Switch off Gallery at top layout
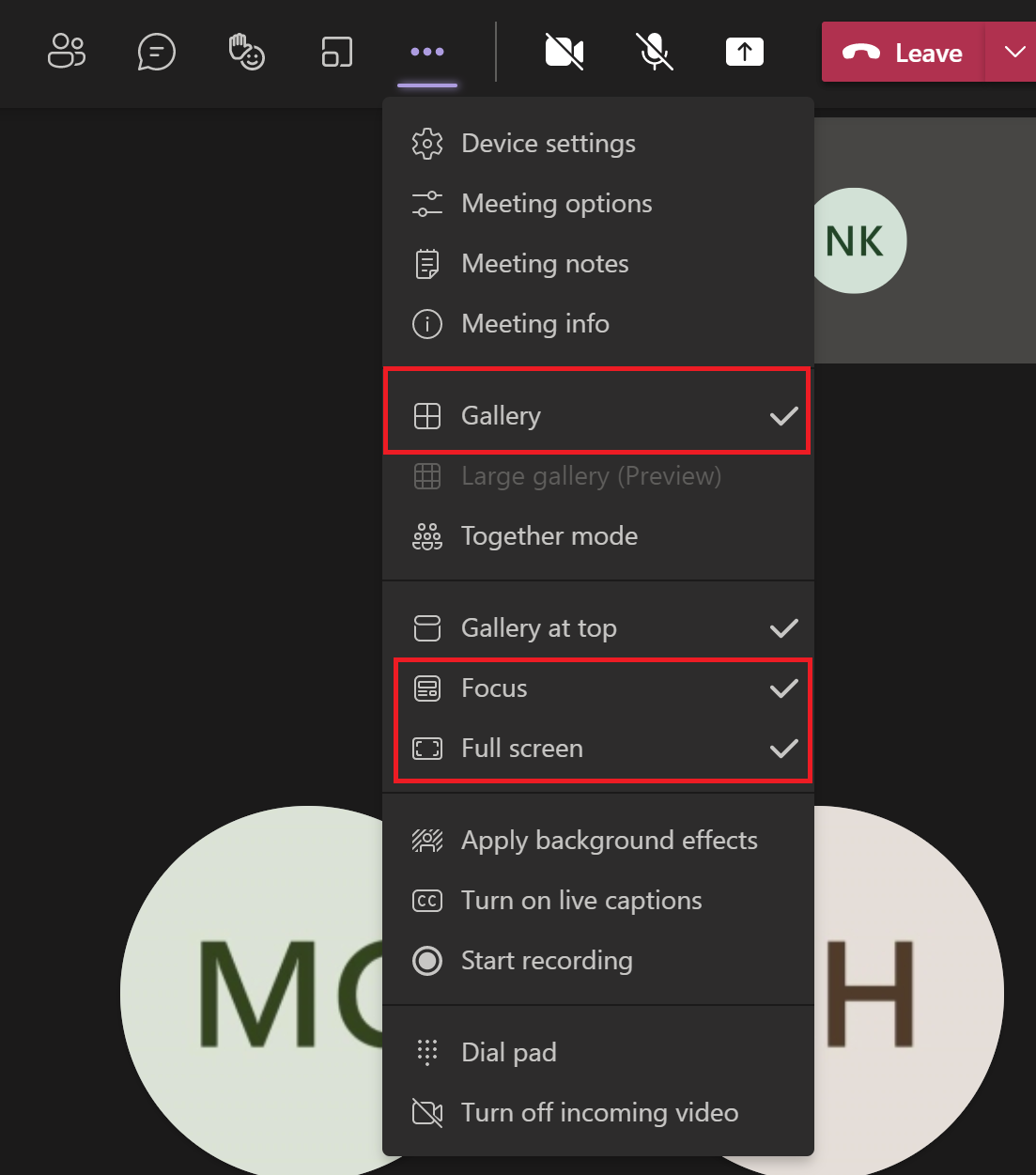Viewport: 1036px width, 1175px height. tap(538, 627)
